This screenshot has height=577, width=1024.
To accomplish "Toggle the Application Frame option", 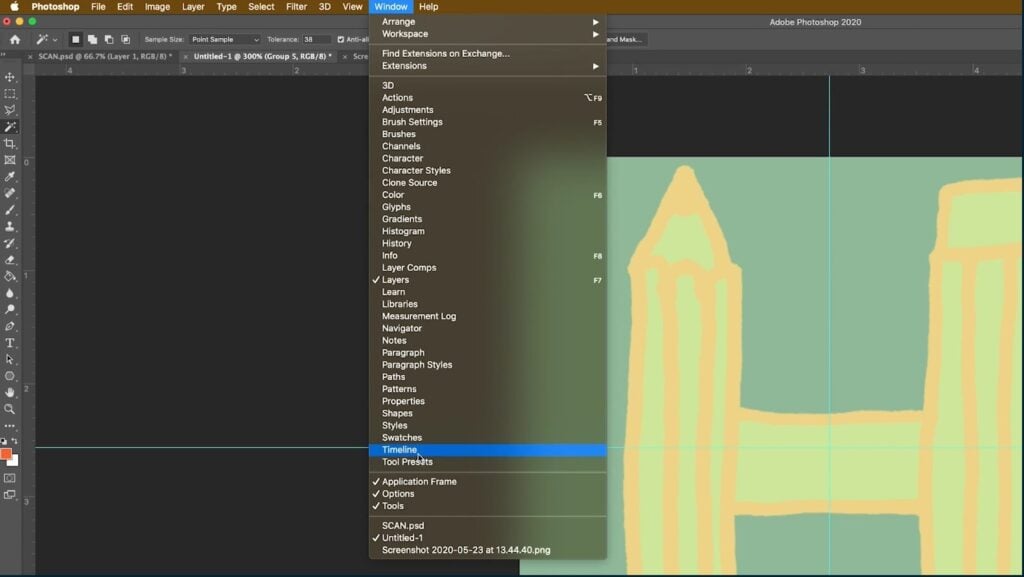I will (x=488, y=482).
